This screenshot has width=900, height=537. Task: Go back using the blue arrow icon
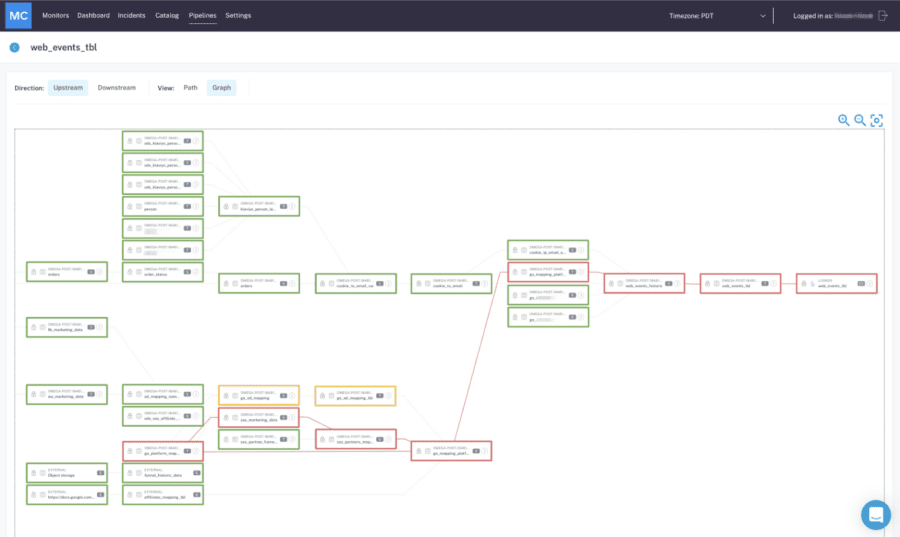(x=14, y=48)
